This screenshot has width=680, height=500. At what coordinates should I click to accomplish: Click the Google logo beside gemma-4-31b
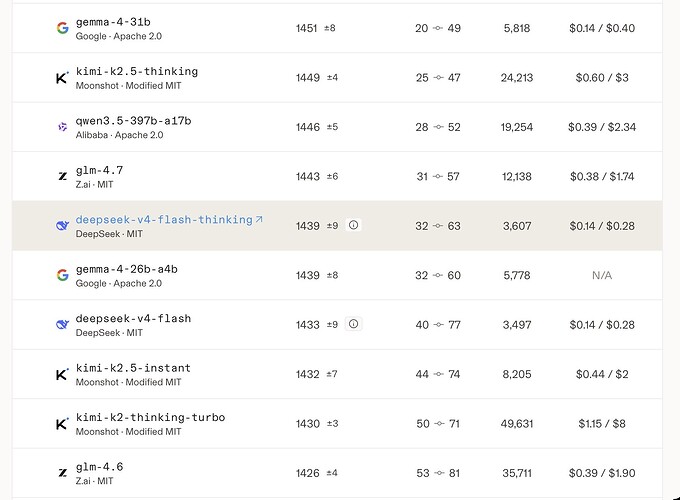click(x=62, y=28)
